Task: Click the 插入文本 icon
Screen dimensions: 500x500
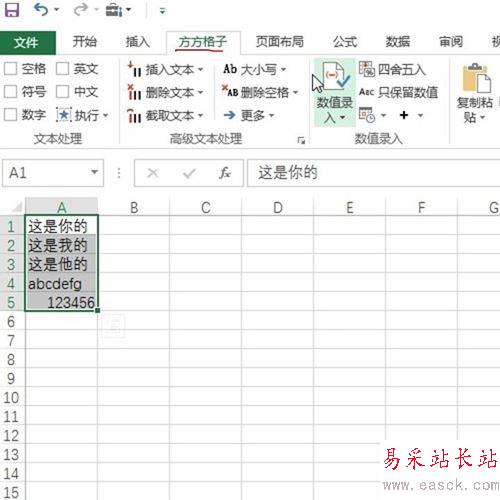Action: 135,69
